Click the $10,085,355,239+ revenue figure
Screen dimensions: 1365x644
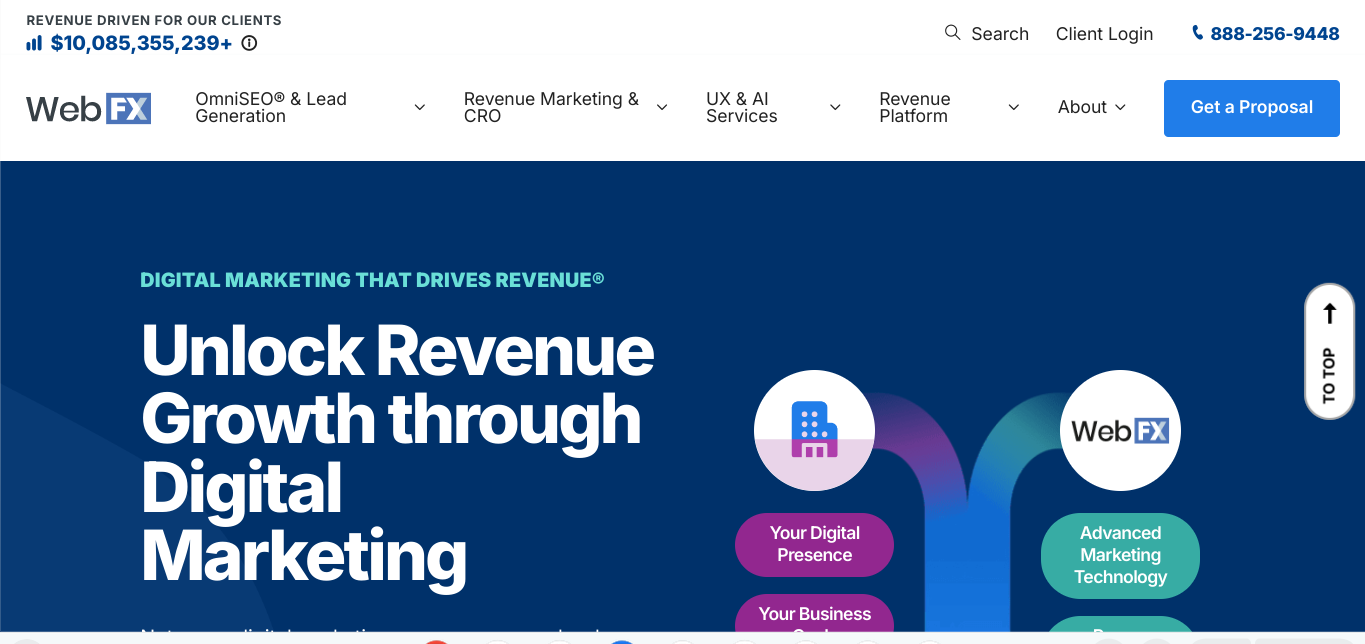[x=141, y=43]
